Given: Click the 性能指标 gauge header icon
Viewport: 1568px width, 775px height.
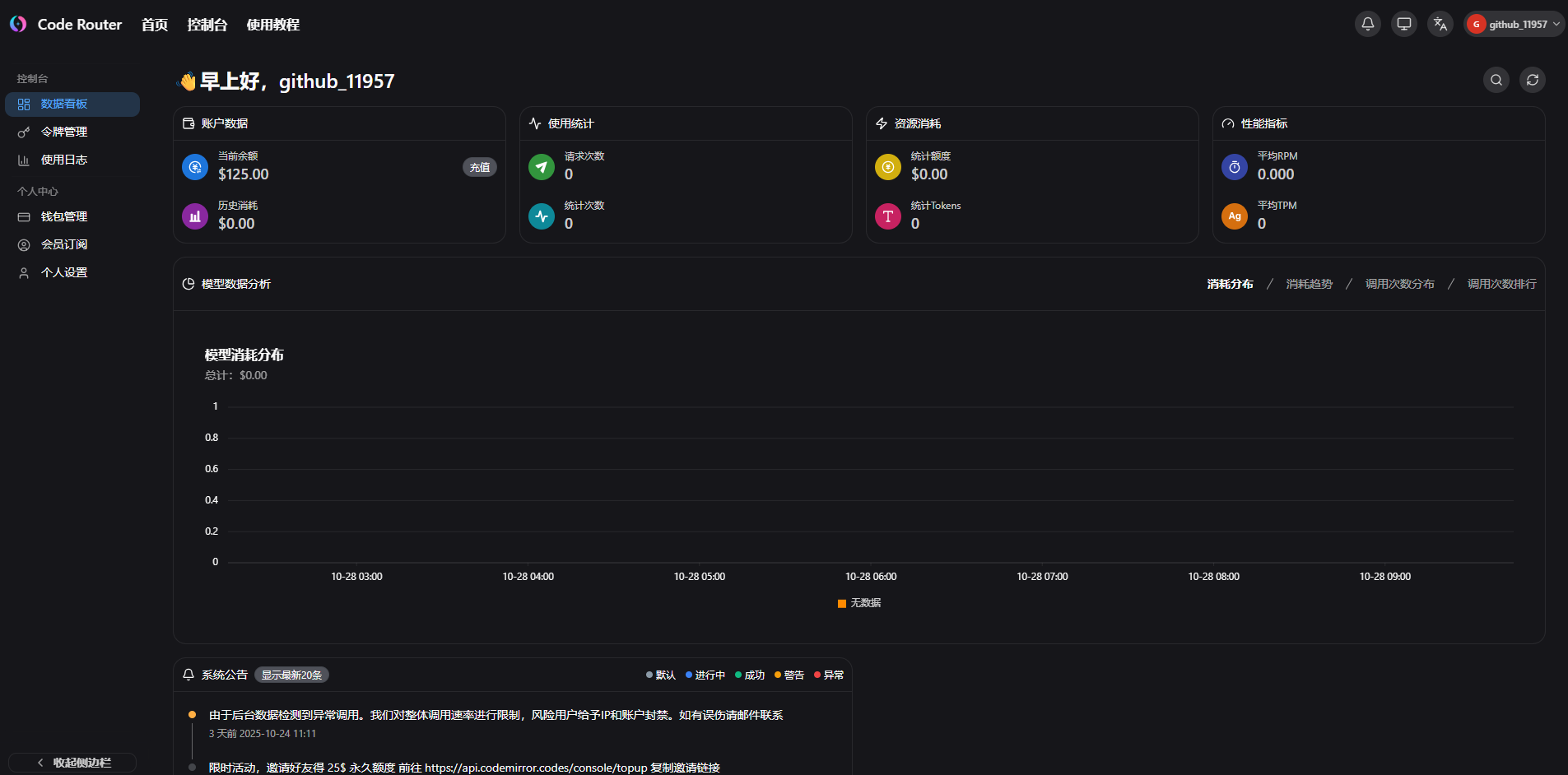Looking at the screenshot, I should pyautogui.click(x=1228, y=123).
